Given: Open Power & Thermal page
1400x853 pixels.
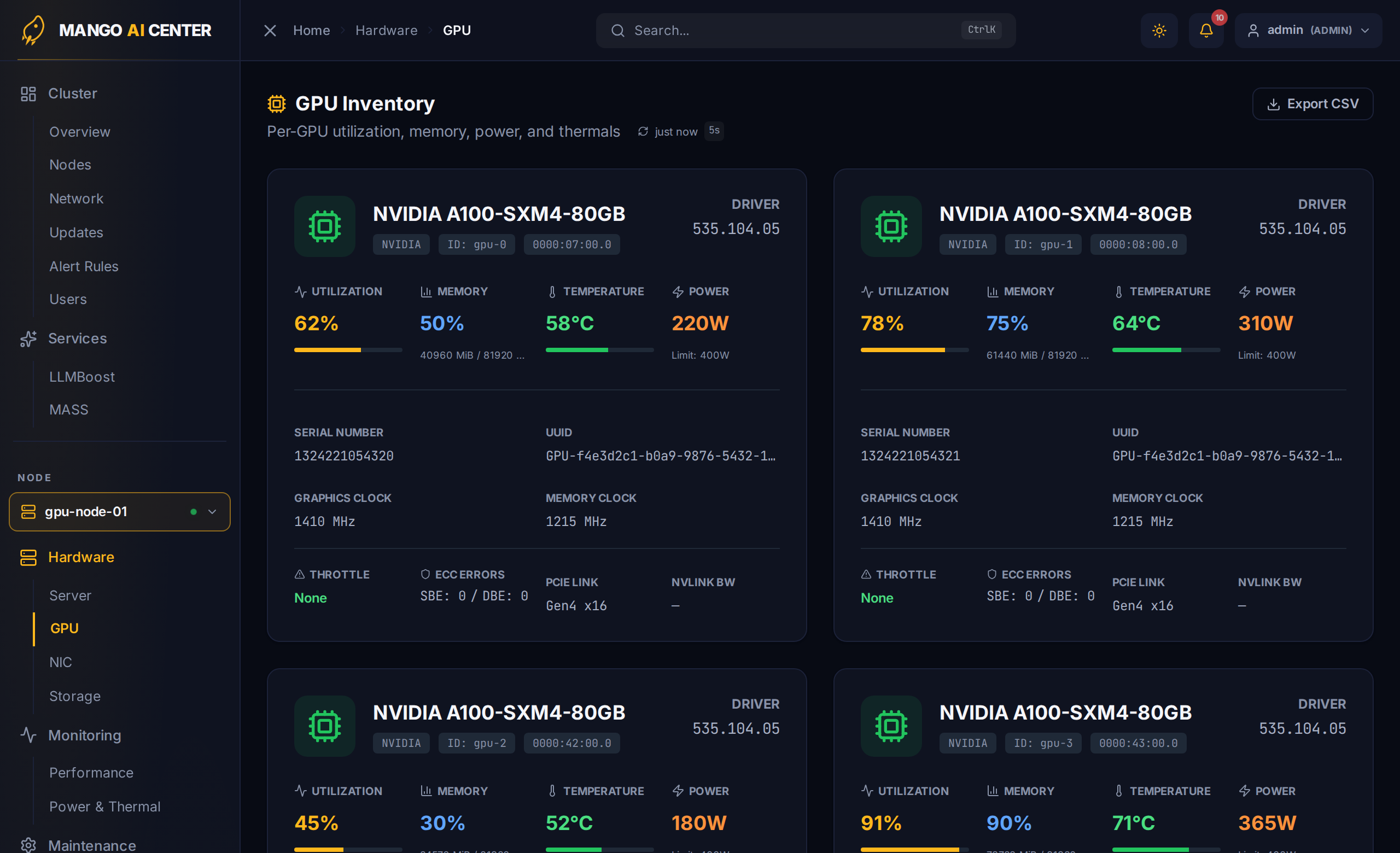Looking at the screenshot, I should [x=104, y=807].
